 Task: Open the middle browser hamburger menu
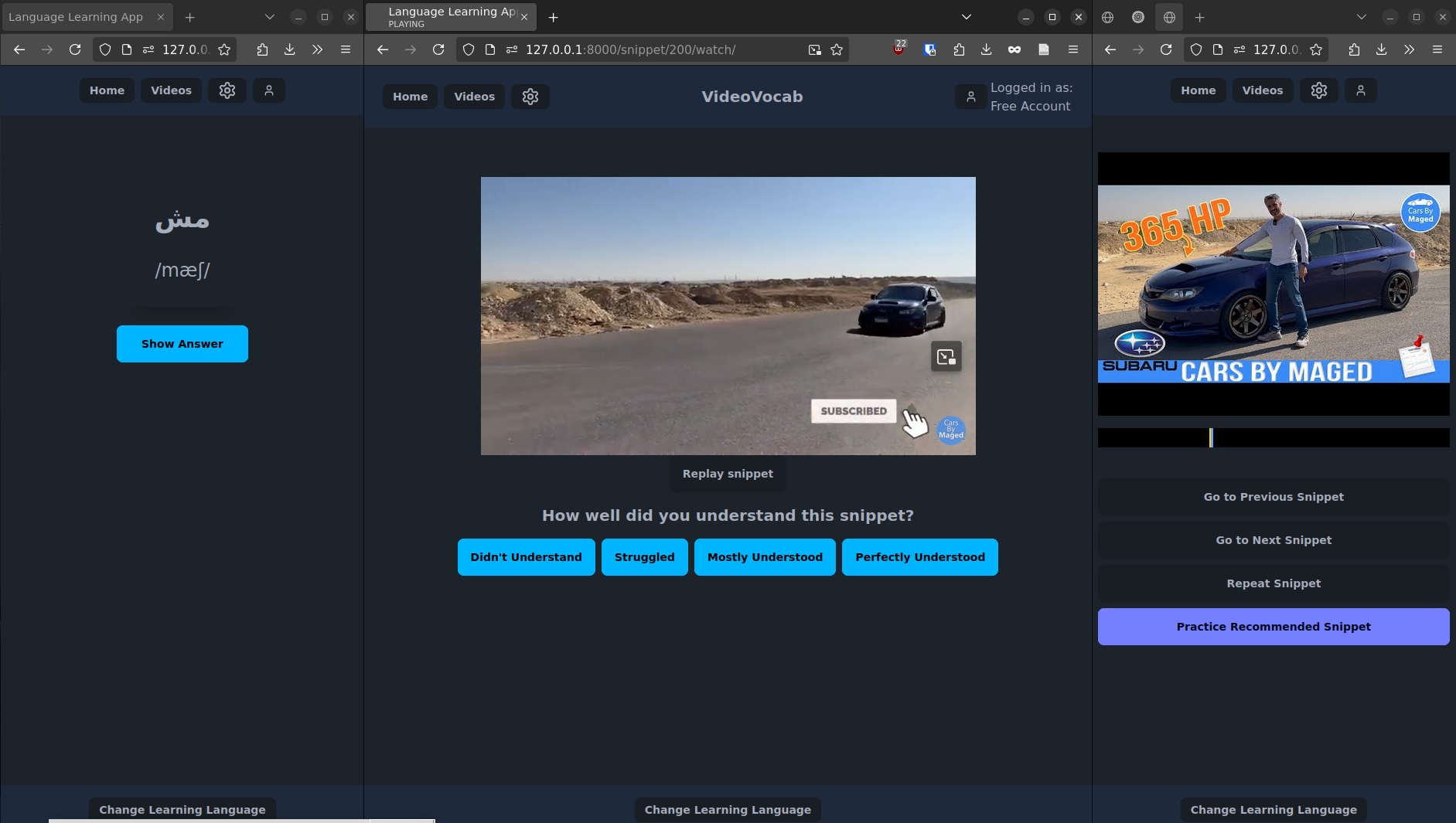(x=1072, y=49)
